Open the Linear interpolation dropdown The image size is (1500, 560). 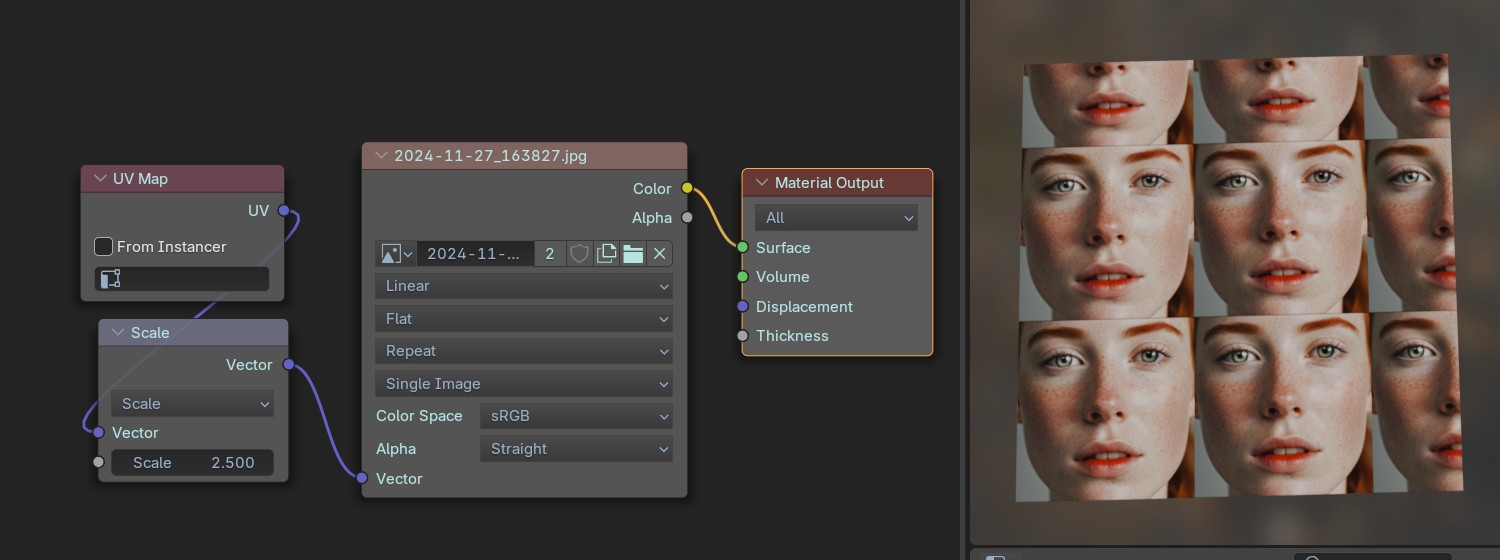point(524,286)
